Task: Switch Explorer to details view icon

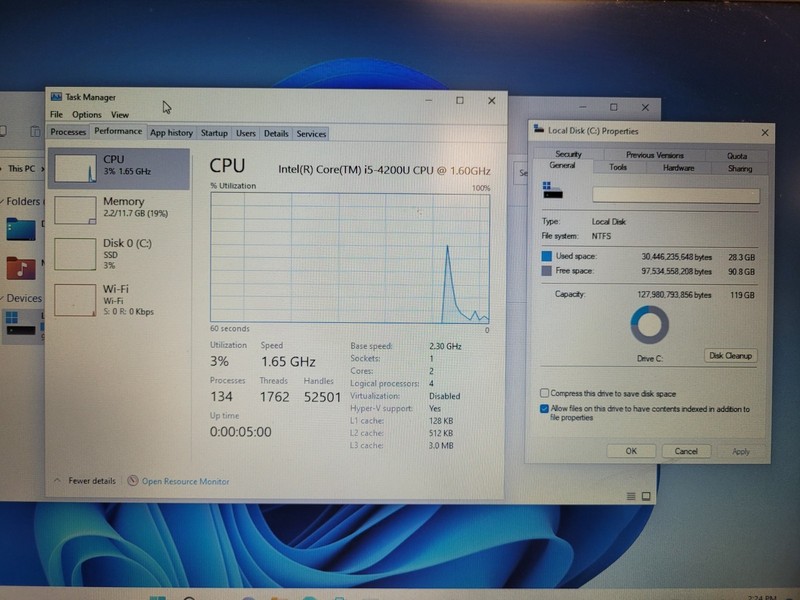Action: click(631, 496)
